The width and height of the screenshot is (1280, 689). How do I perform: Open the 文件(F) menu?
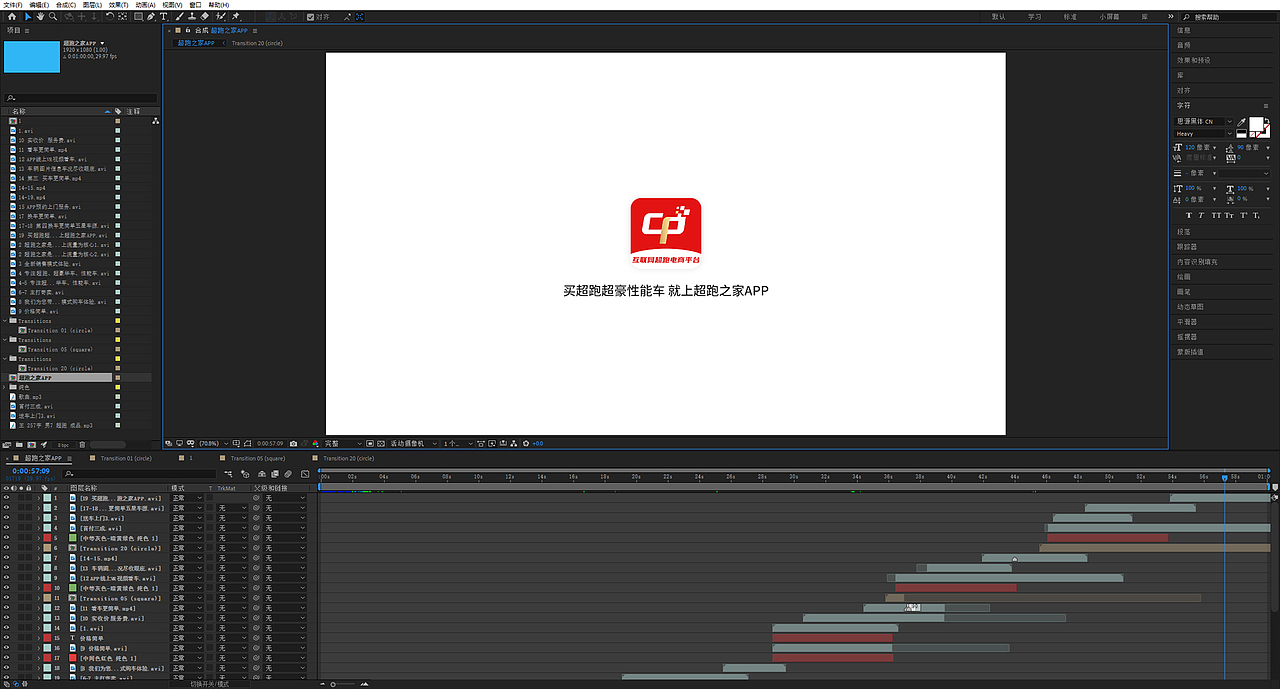tap(12, 5)
